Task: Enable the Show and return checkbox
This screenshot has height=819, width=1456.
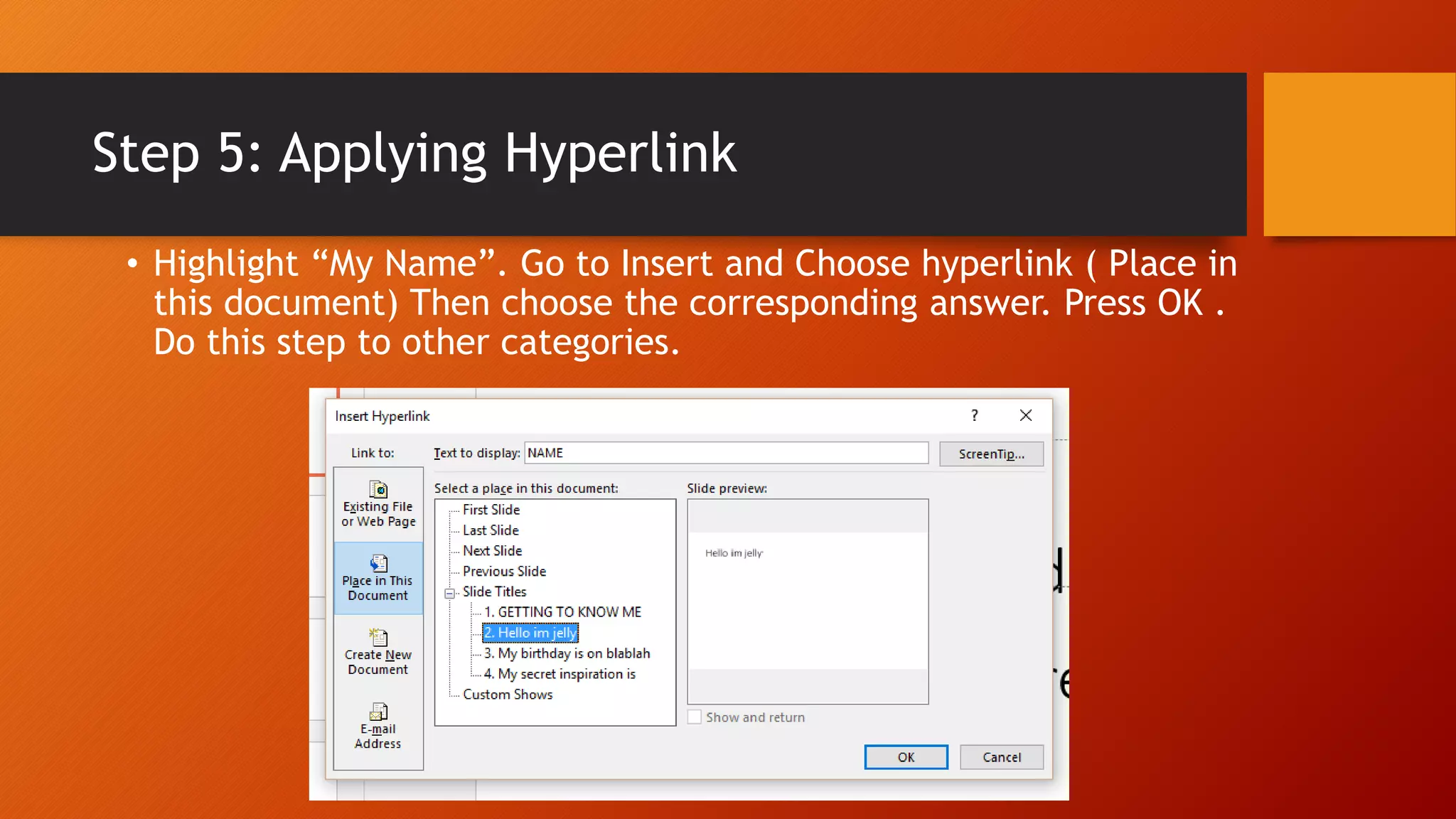Action: [695, 717]
